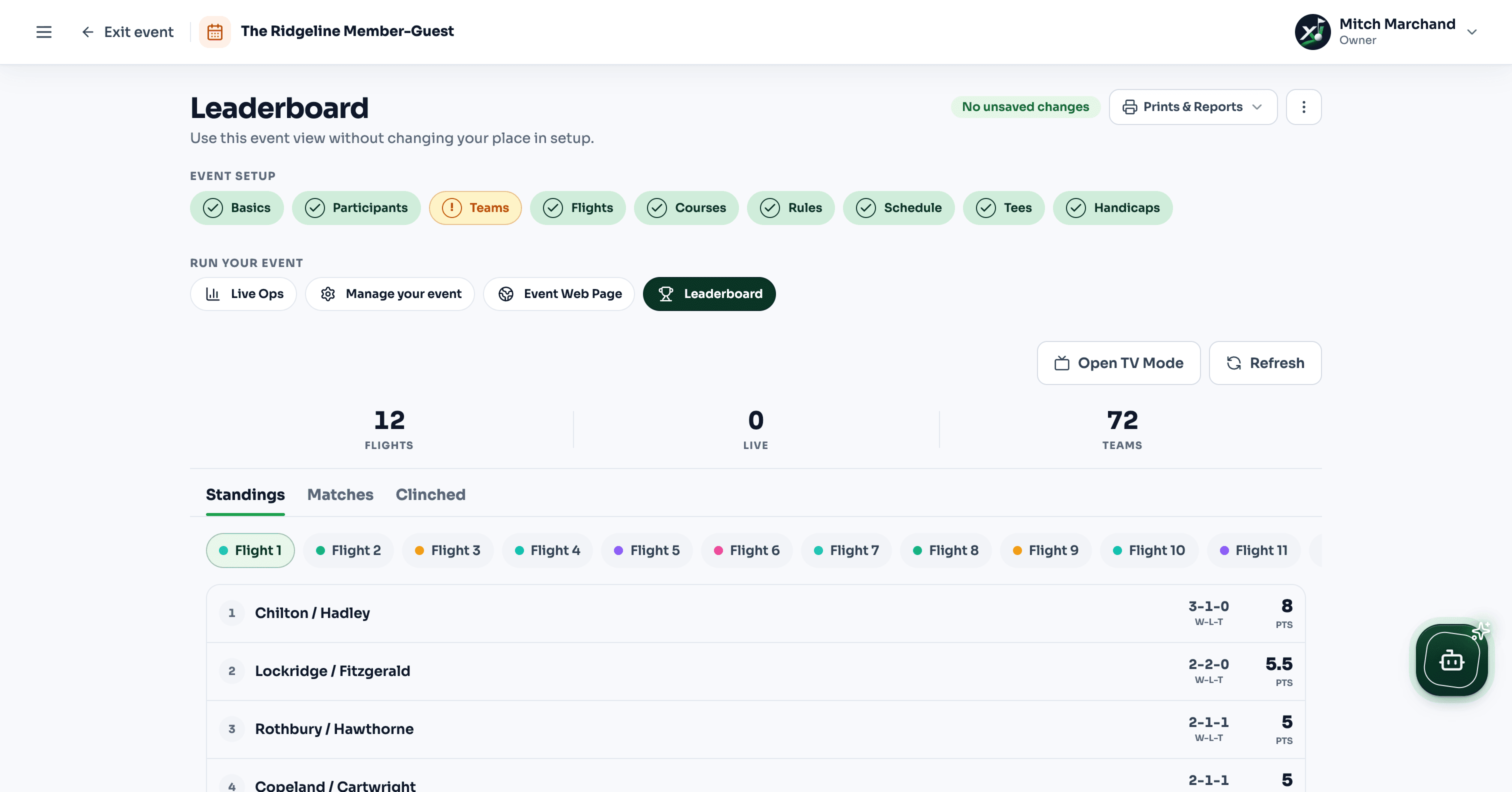Select the Flight 2 filter chip

348,550
